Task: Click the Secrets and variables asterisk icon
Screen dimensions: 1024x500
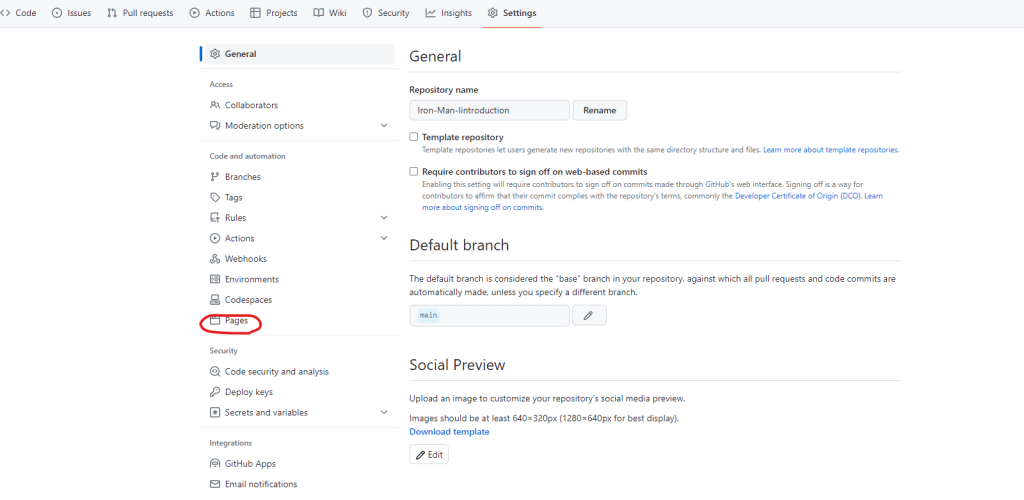Action: [x=215, y=413]
